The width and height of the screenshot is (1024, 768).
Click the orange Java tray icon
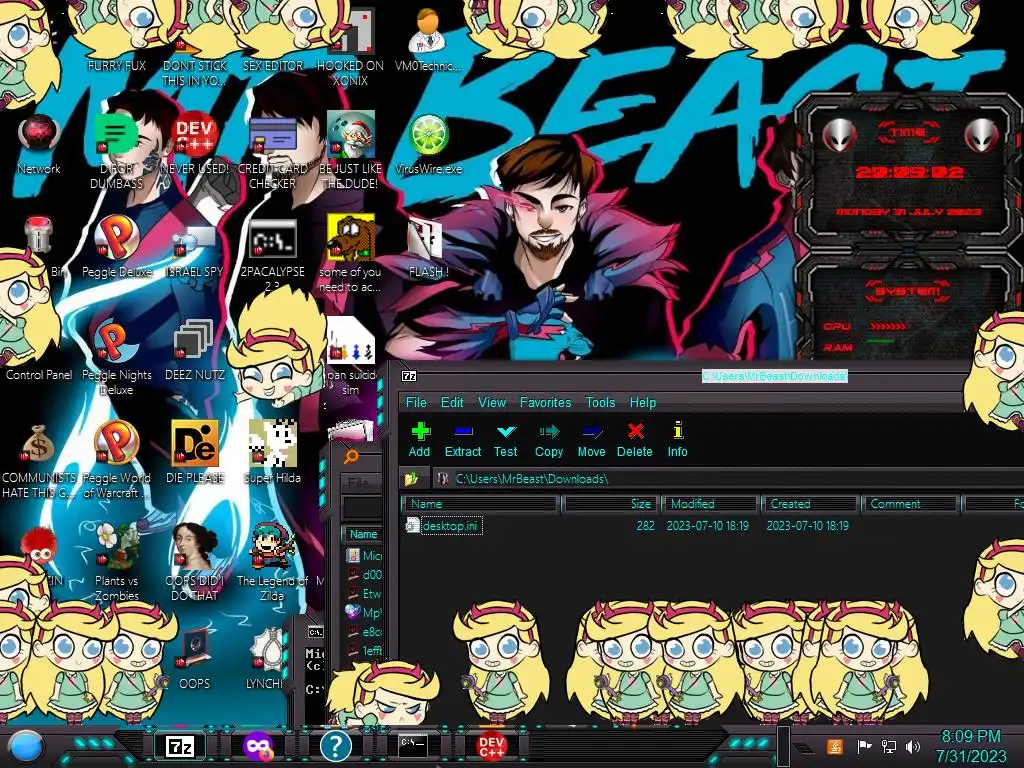pyautogui.click(x=835, y=746)
